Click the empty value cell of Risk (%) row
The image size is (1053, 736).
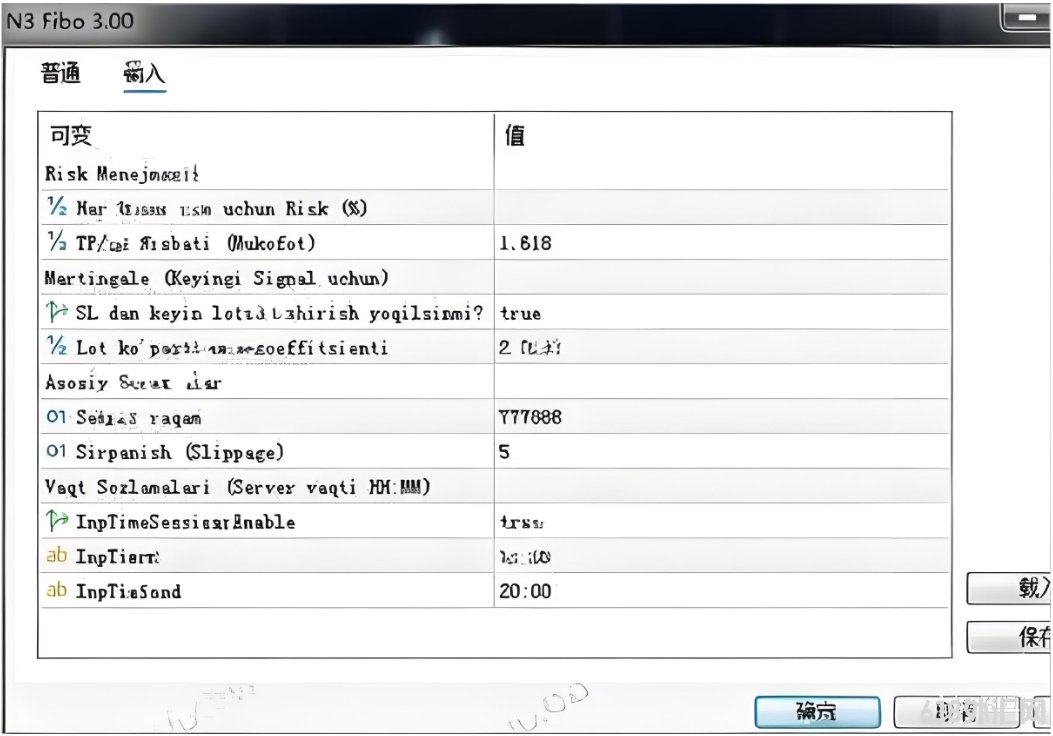(x=721, y=208)
